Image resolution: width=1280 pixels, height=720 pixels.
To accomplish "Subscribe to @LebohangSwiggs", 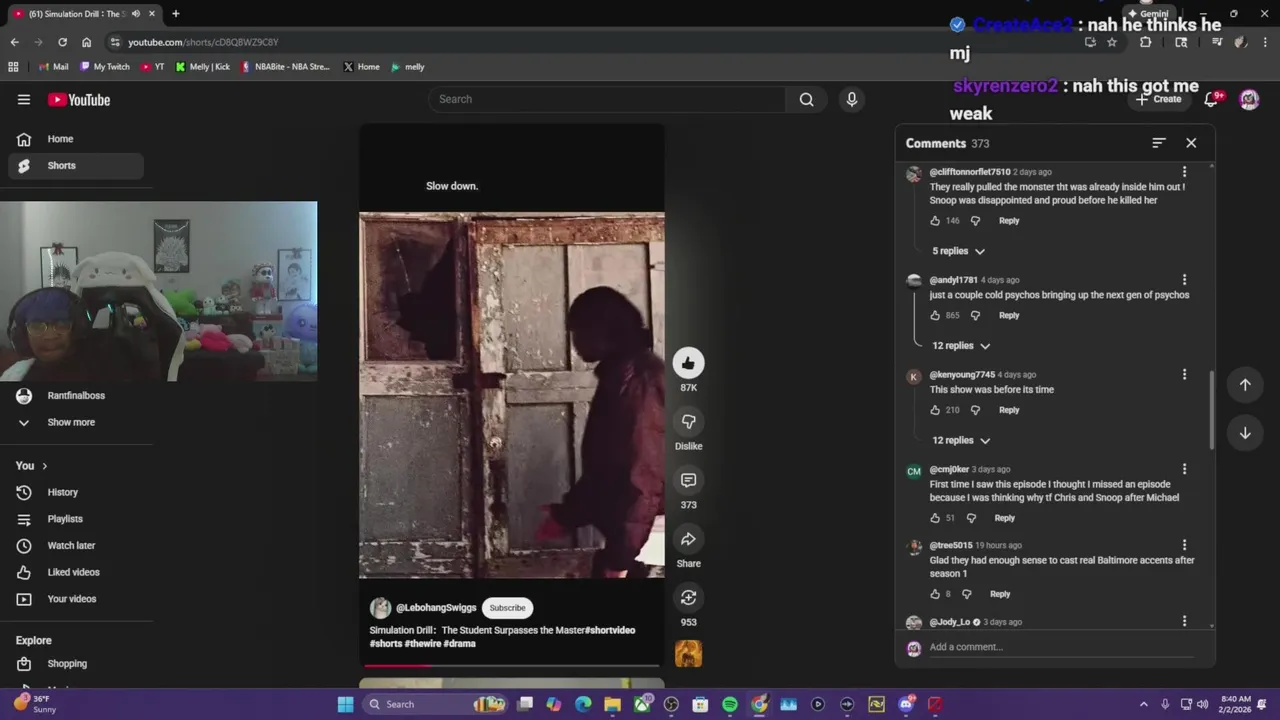I will pyautogui.click(x=507, y=608).
